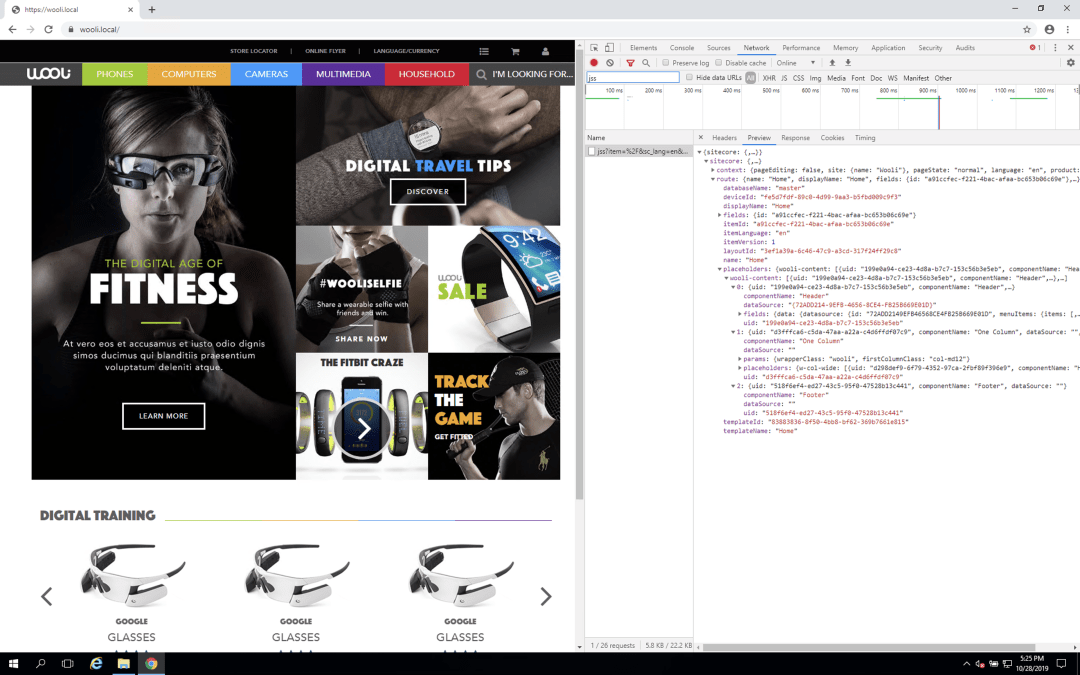The width and height of the screenshot is (1080, 675).
Task: Expand the context node in JSON preview
Action: (x=713, y=170)
